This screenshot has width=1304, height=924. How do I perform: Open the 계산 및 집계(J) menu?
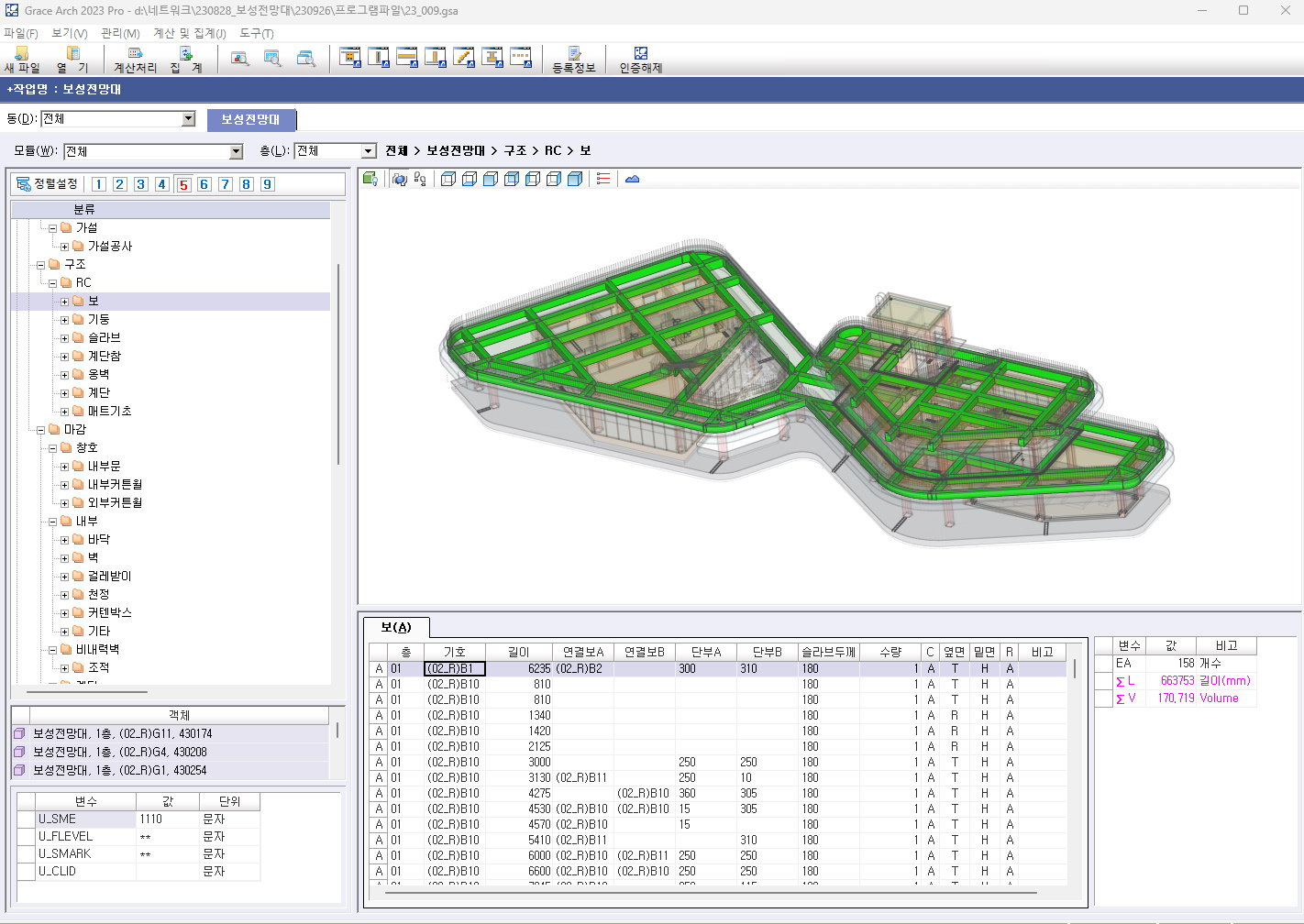click(x=190, y=33)
